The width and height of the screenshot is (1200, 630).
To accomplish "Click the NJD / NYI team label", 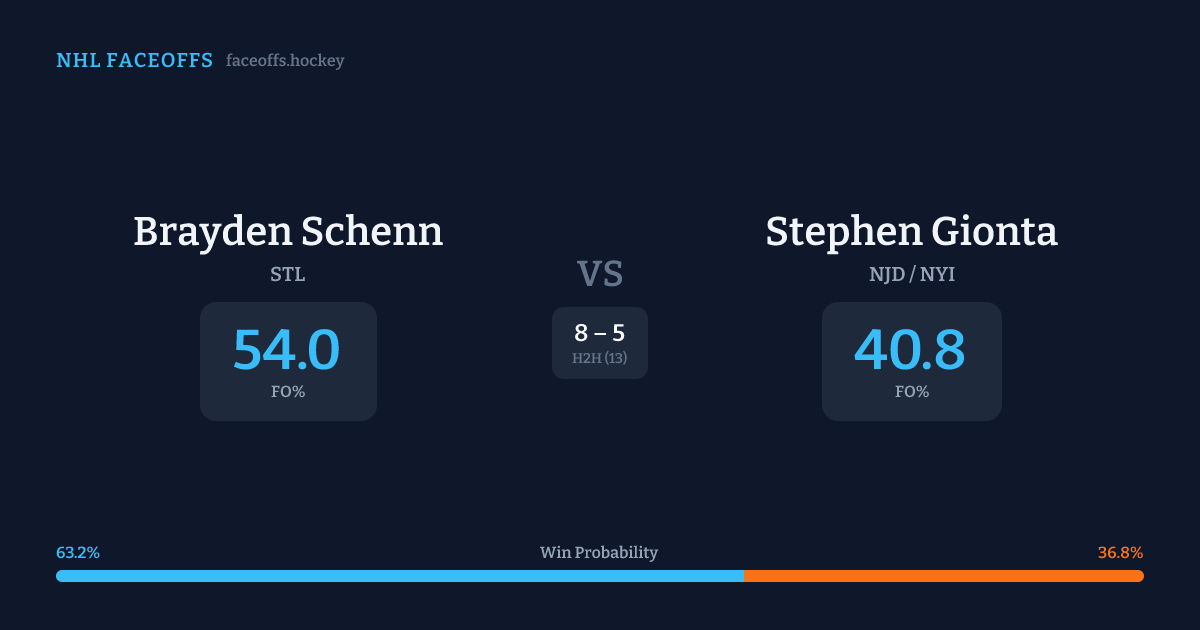I will pos(911,274).
